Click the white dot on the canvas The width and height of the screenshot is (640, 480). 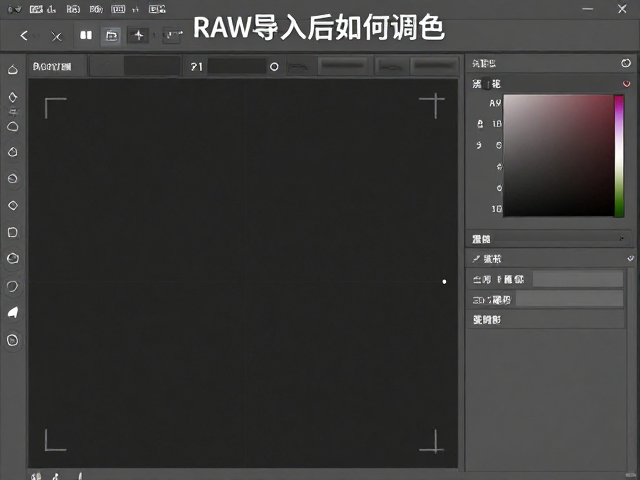click(x=444, y=282)
